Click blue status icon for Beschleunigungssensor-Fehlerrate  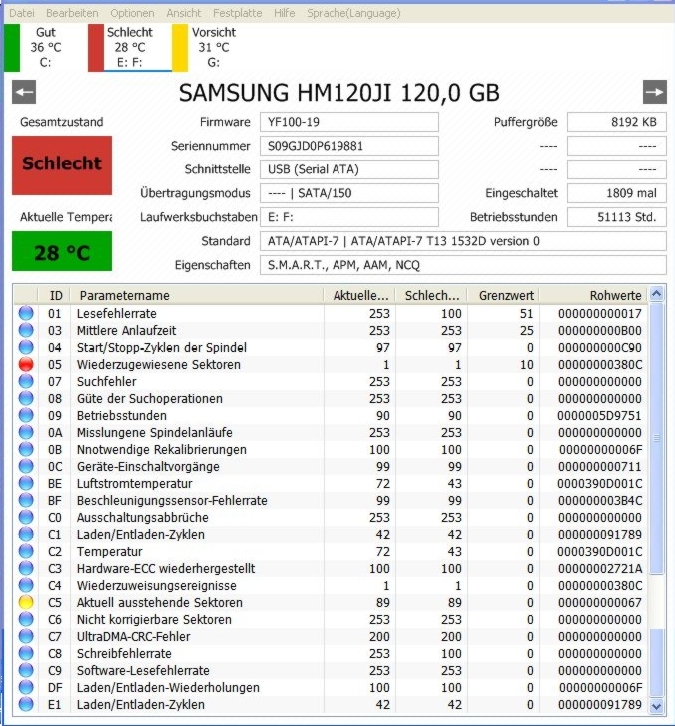26,501
